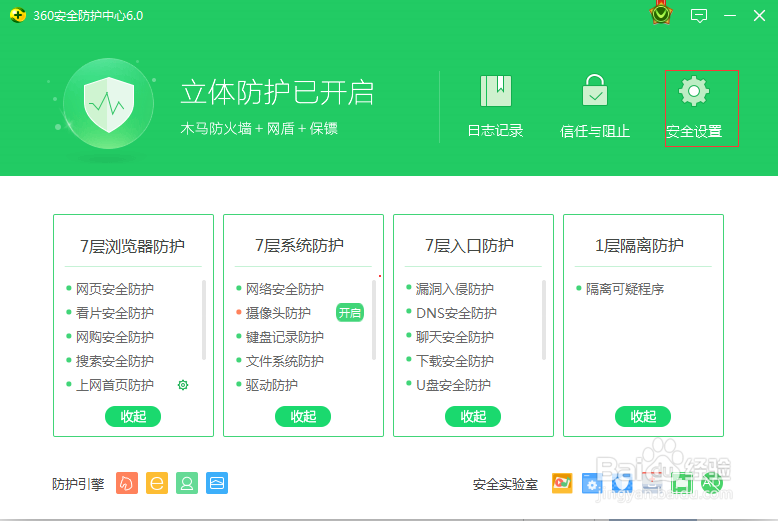This screenshot has height=521, width=778.
Task: Click the 360 logo in title bar
Action: pos(18,15)
